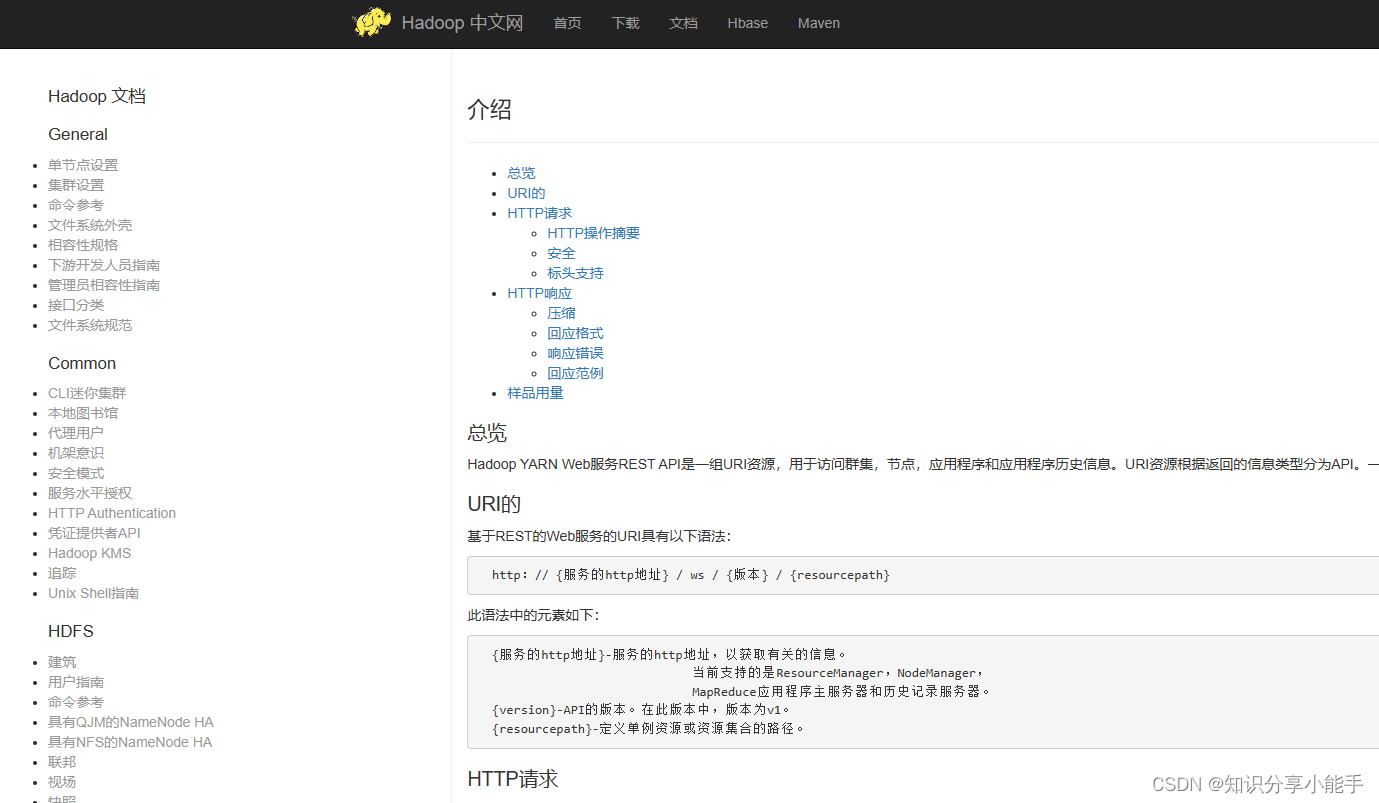Open the 文档 navigation item

[x=683, y=23]
